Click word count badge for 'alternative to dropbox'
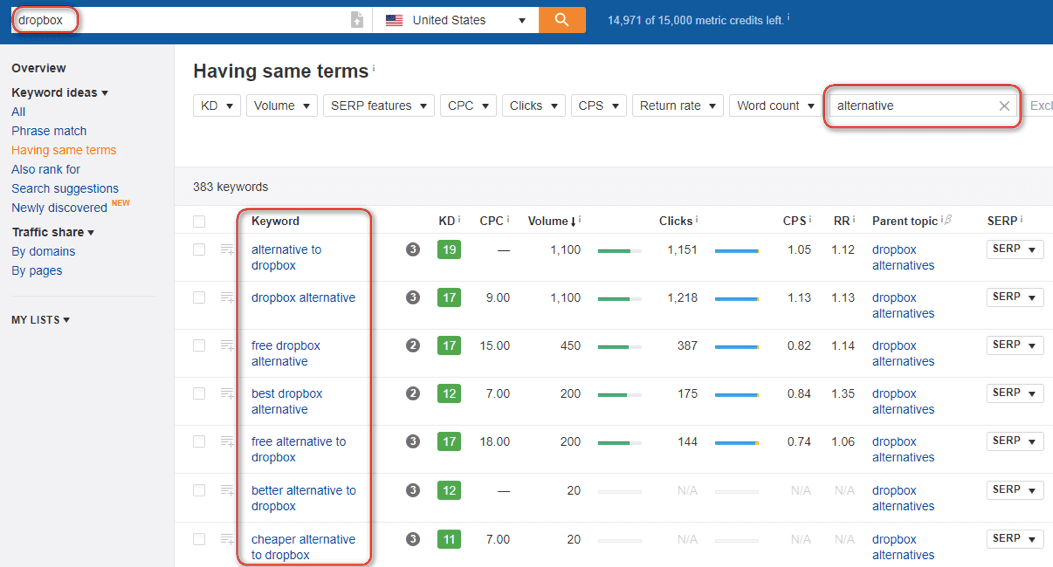 point(413,250)
